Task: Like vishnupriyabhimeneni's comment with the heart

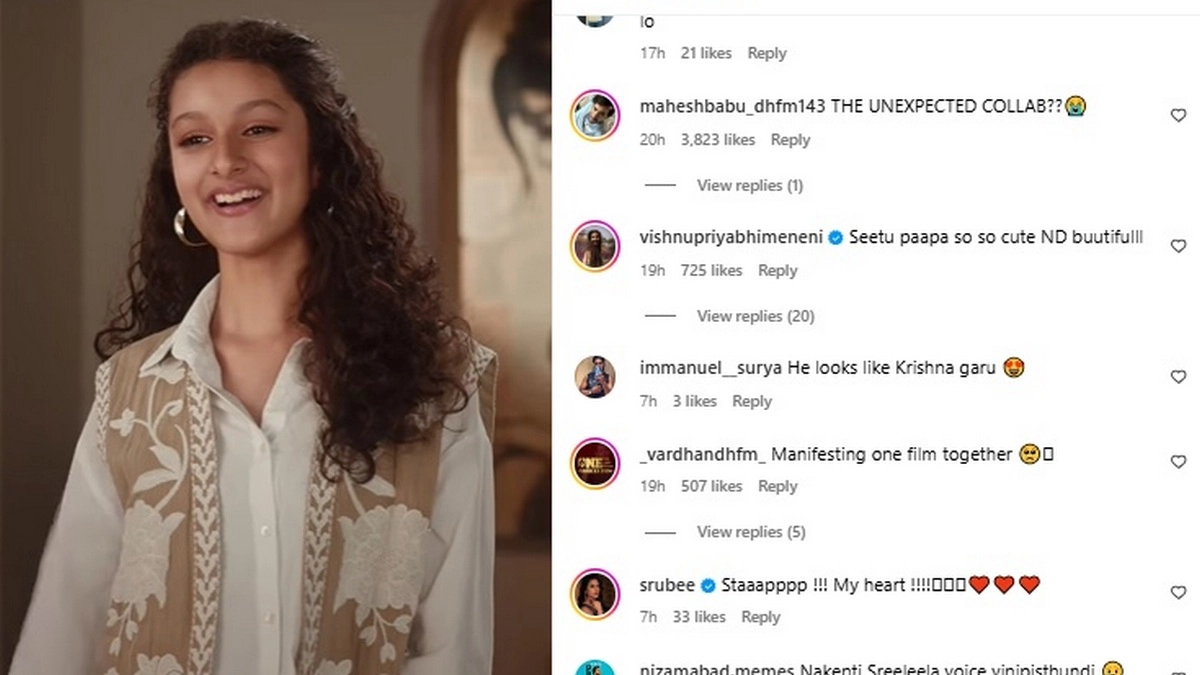Action: click(1178, 246)
